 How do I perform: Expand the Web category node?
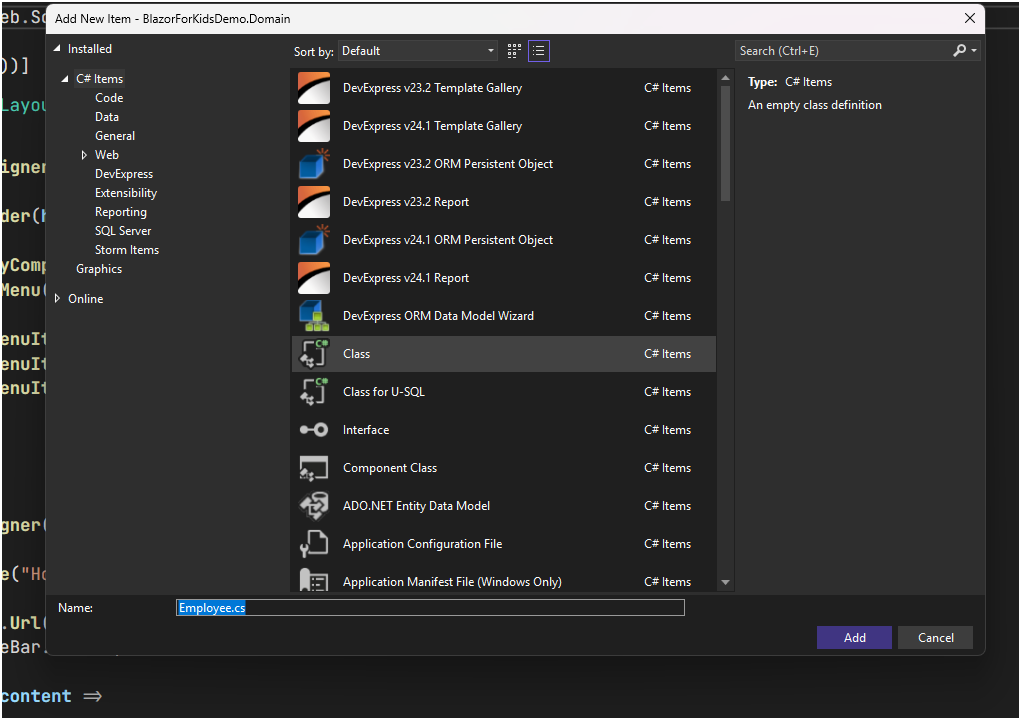(x=84, y=155)
